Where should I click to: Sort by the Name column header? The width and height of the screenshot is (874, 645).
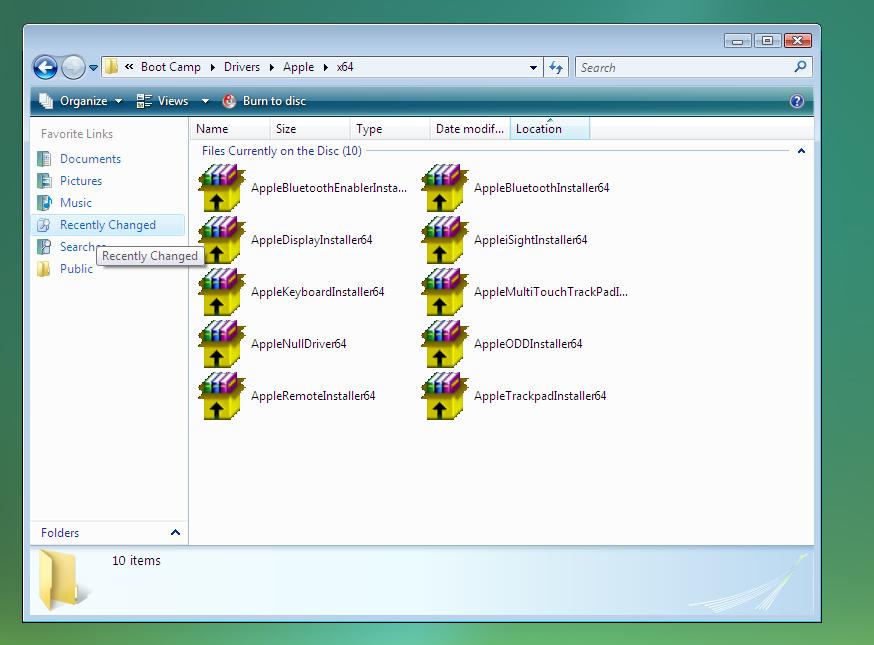coord(229,129)
